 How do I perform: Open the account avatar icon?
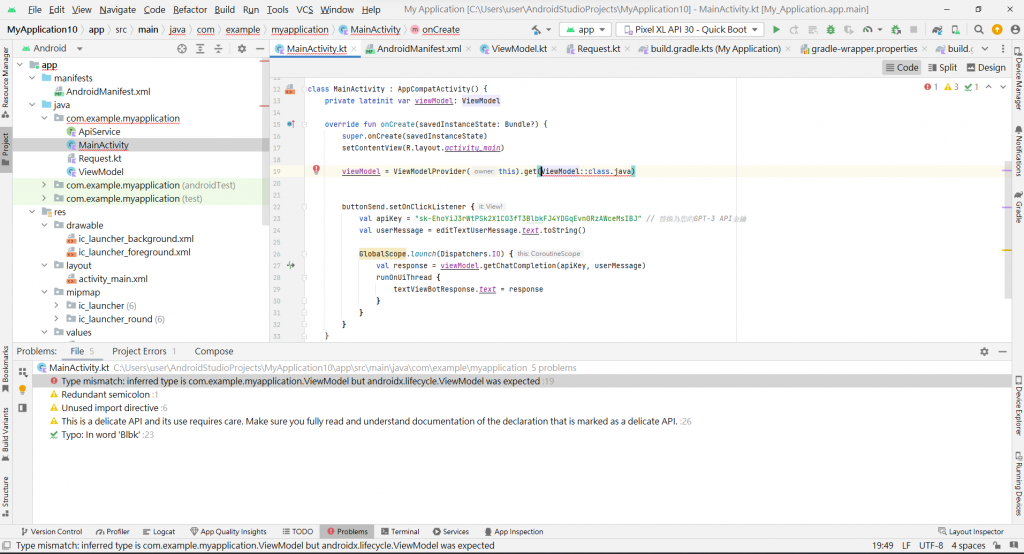tap(1015, 29)
